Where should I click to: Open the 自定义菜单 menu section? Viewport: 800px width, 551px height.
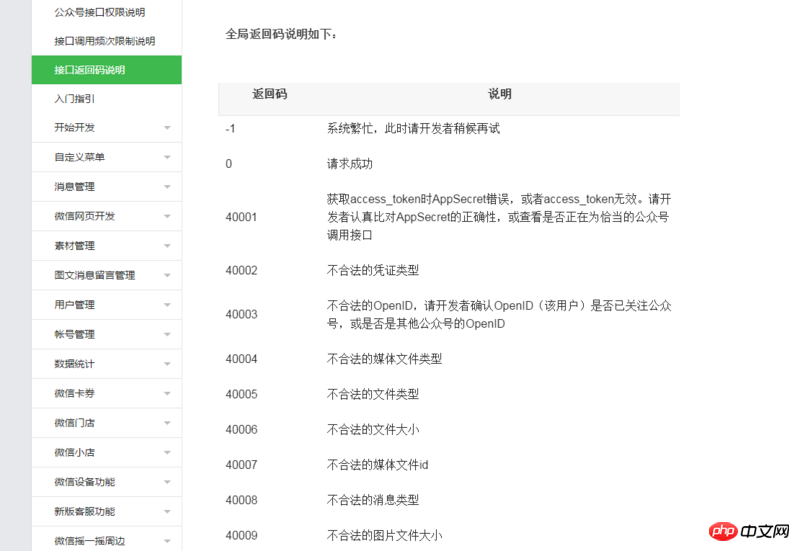[80, 157]
